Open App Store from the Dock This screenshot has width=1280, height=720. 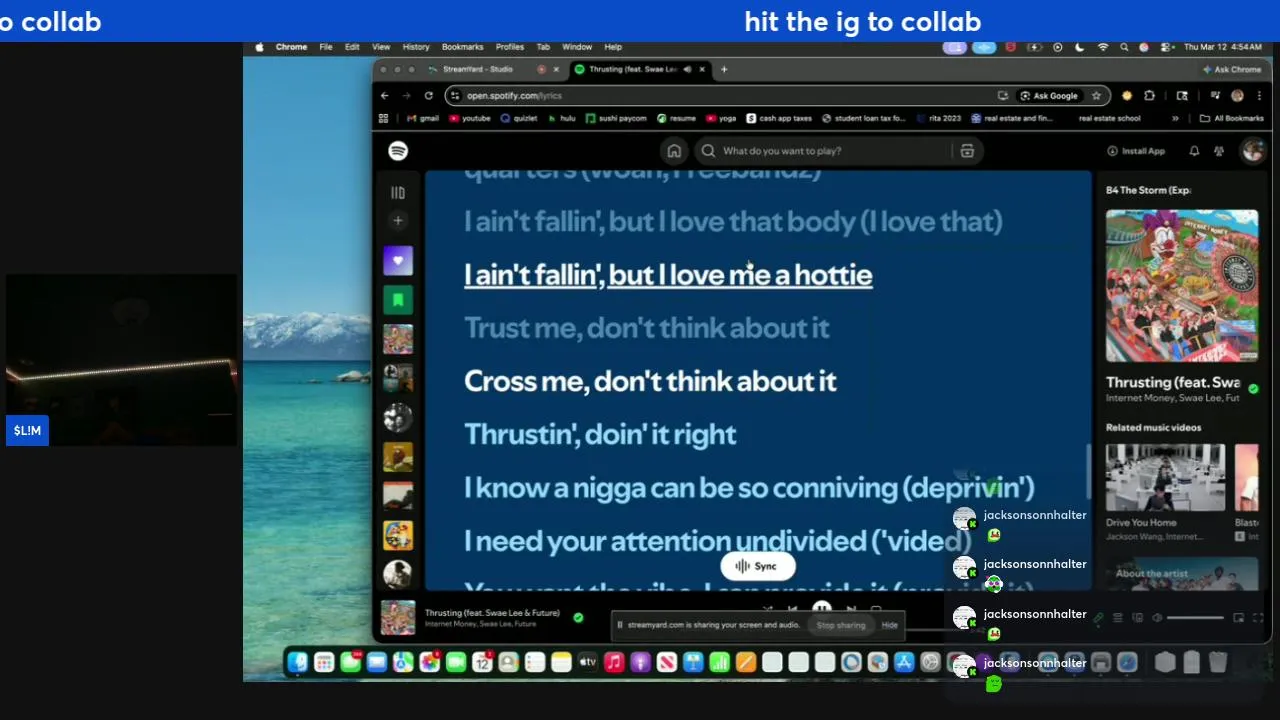[x=904, y=662]
